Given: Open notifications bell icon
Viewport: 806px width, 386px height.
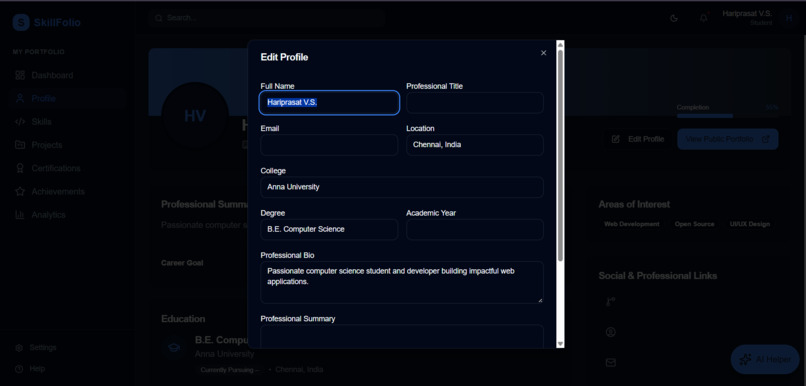Looking at the screenshot, I should click(x=703, y=19).
